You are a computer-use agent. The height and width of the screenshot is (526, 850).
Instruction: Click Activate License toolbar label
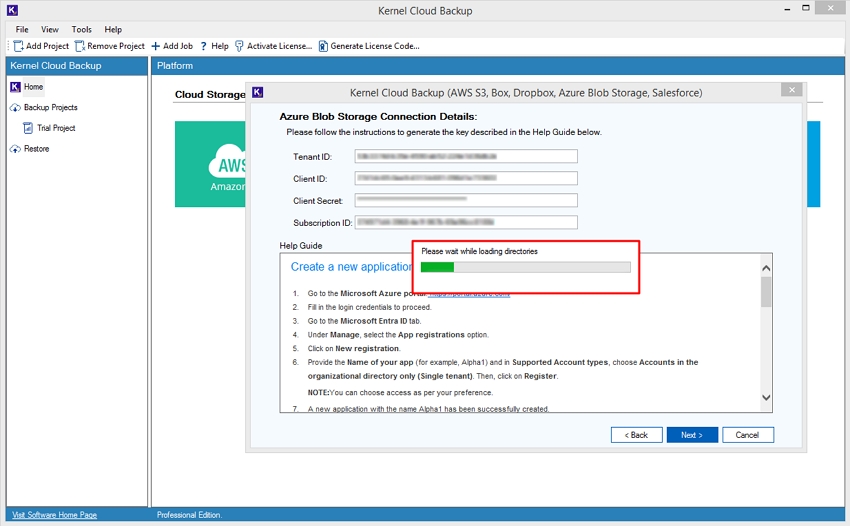click(279, 46)
